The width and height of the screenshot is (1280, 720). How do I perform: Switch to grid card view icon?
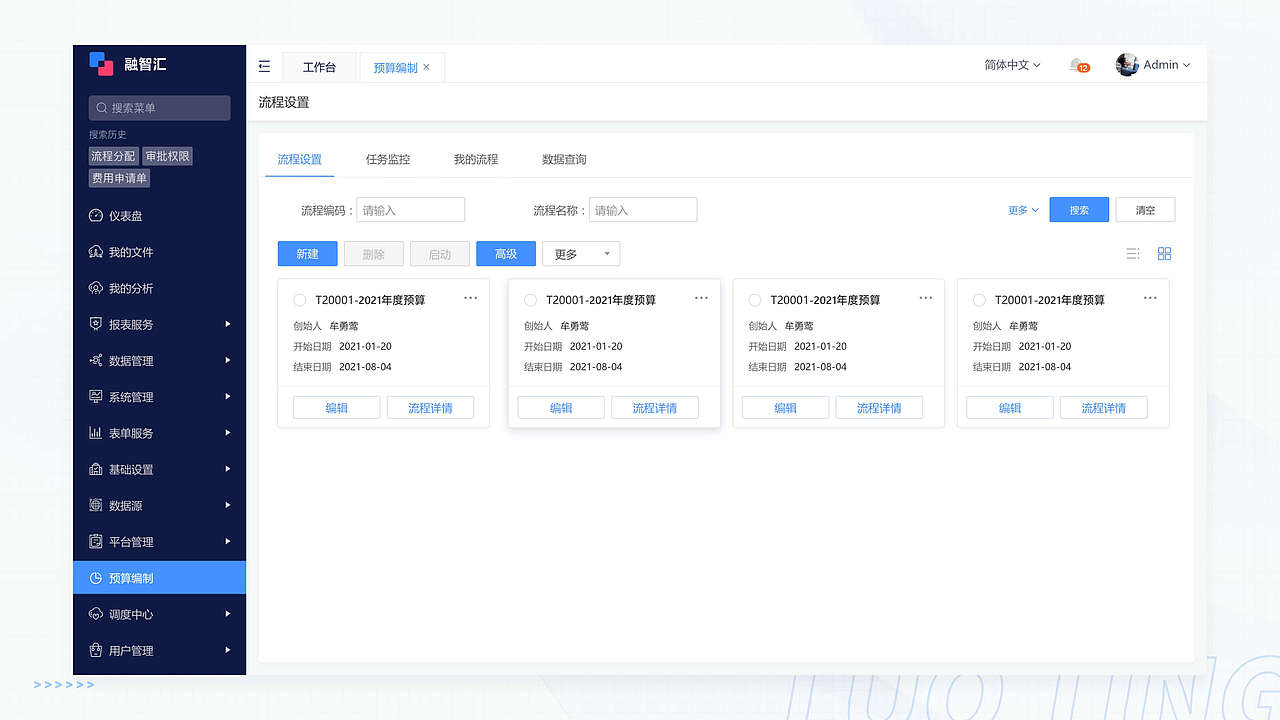(1164, 254)
